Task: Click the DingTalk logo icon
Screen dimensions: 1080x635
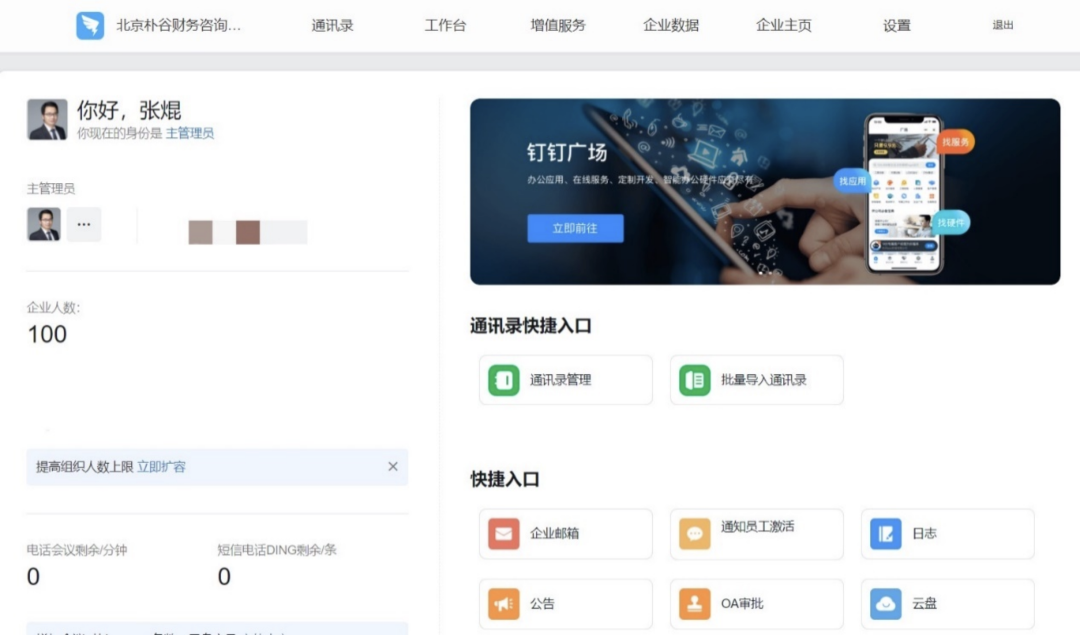Action: (x=90, y=25)
